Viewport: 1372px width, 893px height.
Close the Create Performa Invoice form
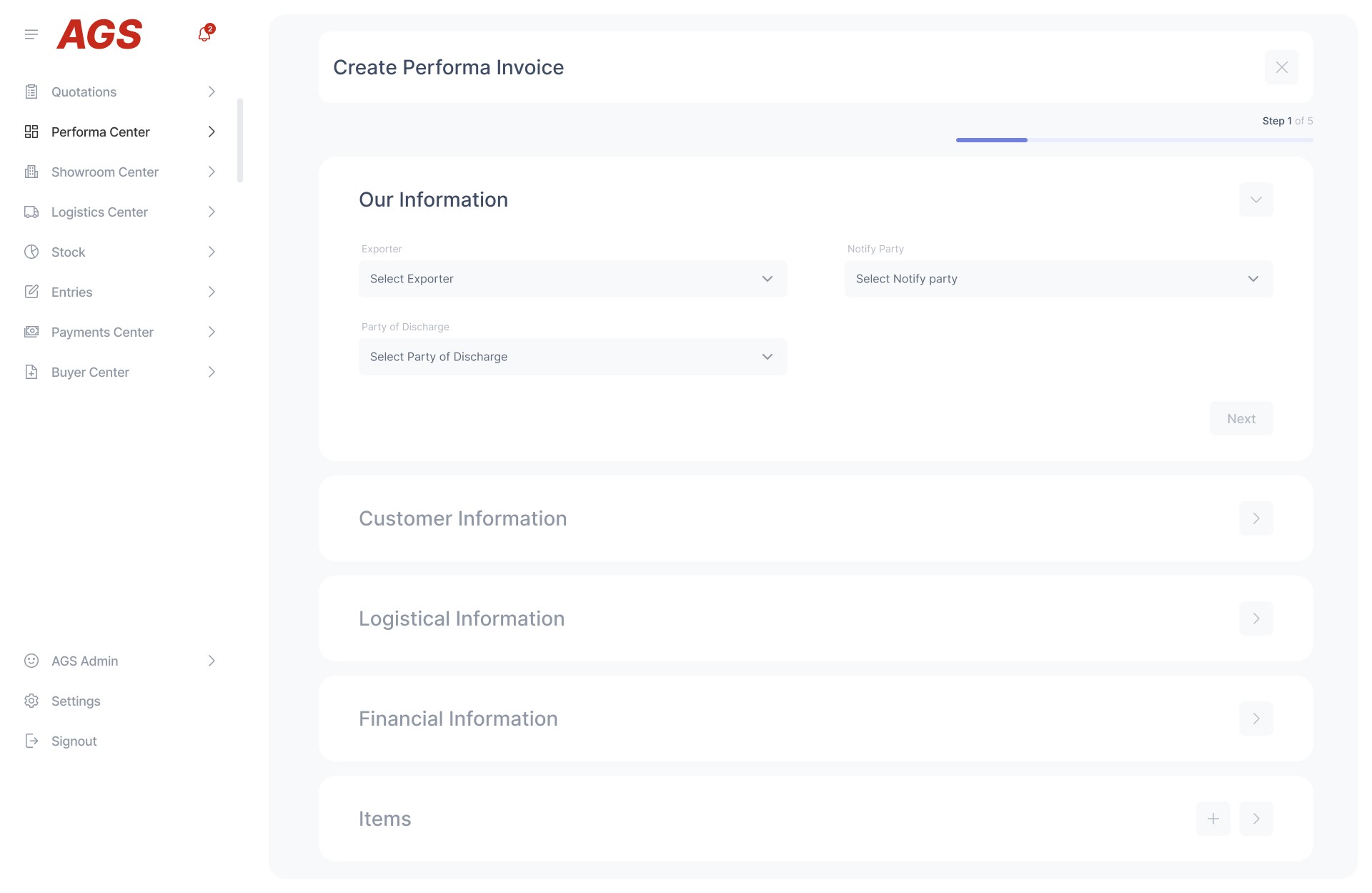point(1281,67)
